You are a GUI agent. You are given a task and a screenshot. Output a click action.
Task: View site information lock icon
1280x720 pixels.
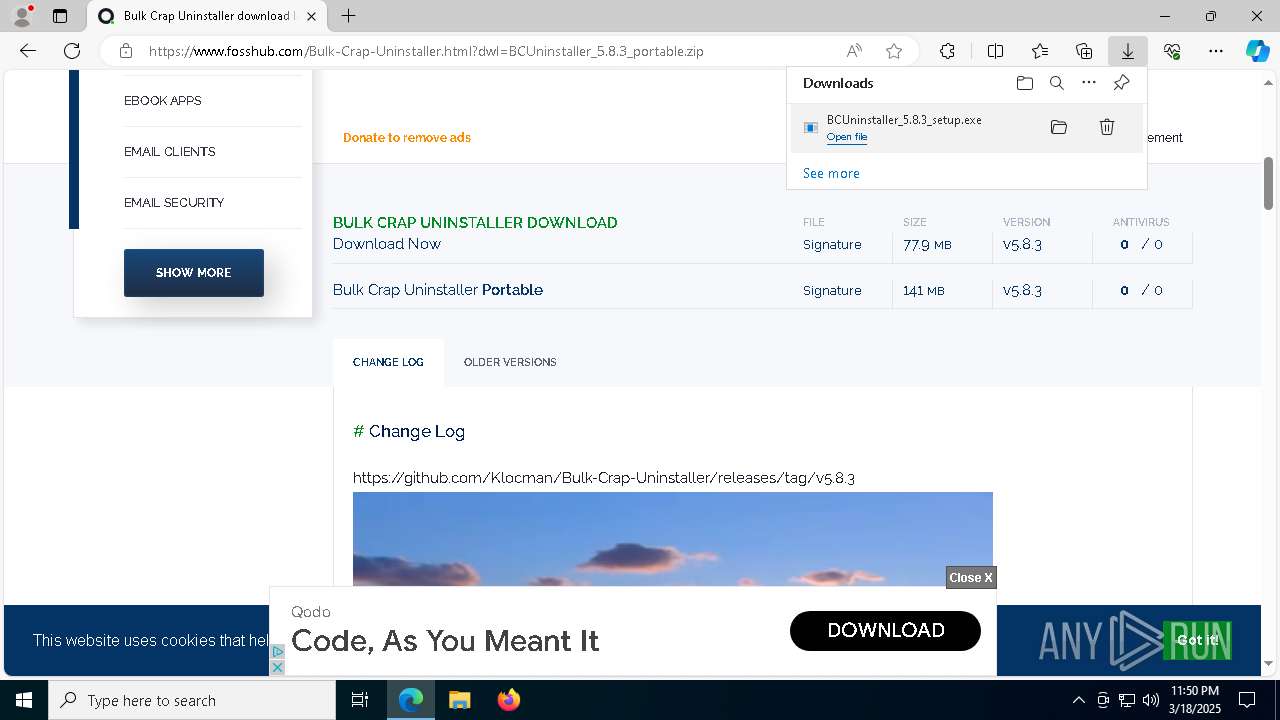pos(126,51)
